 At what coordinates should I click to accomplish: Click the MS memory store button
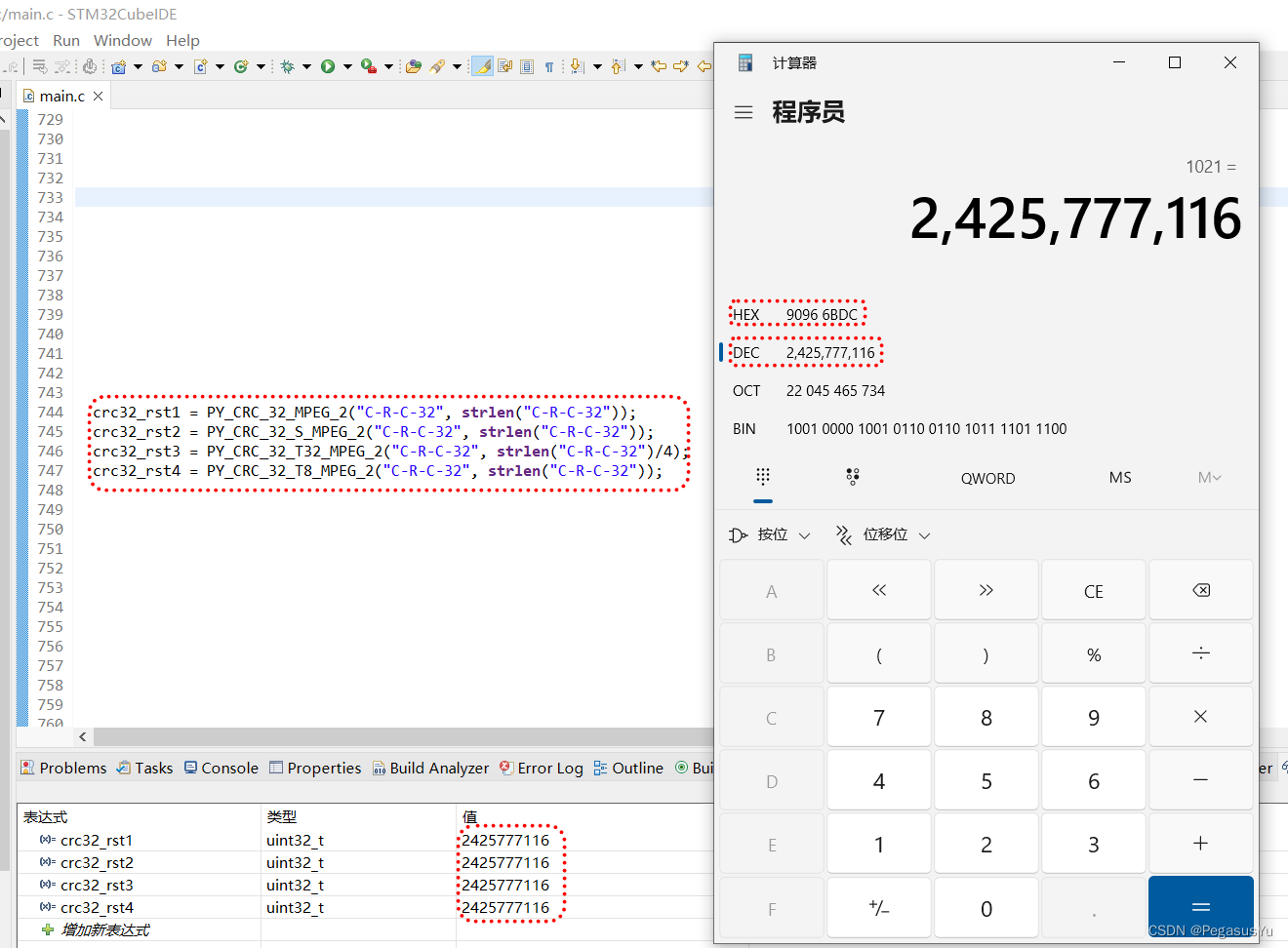click(x=1120, y=477)
